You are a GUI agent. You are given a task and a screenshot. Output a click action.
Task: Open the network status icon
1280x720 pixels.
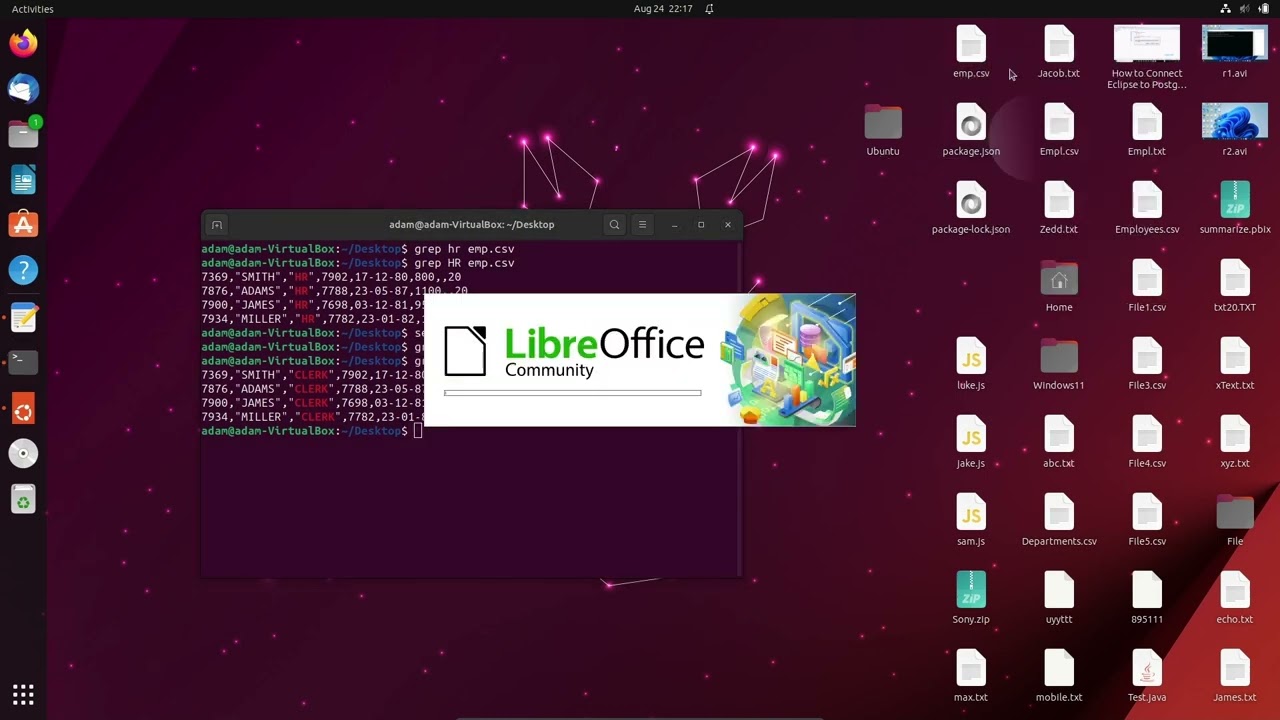click(x=1225, y=9)
